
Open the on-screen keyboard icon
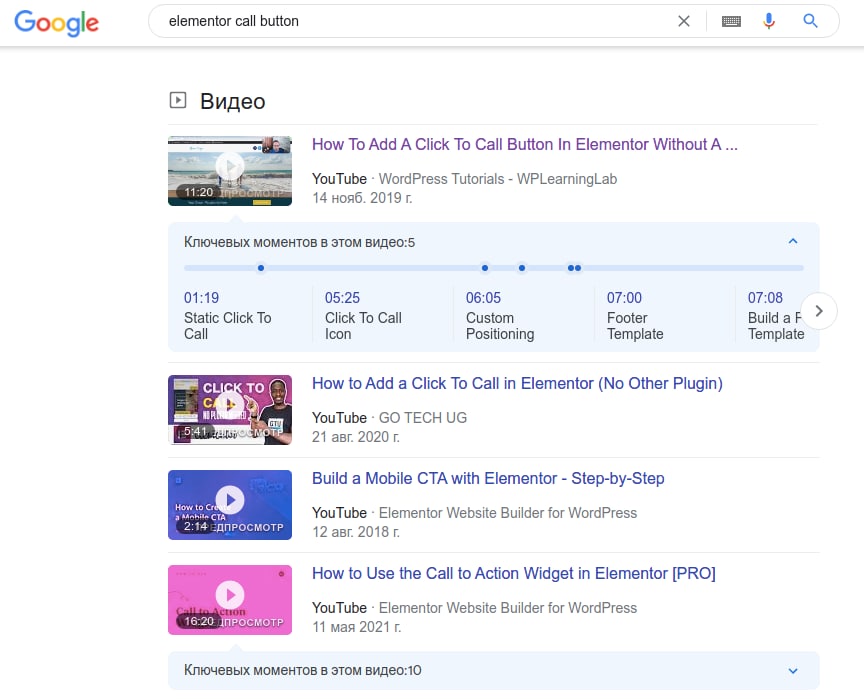point(731,21)
